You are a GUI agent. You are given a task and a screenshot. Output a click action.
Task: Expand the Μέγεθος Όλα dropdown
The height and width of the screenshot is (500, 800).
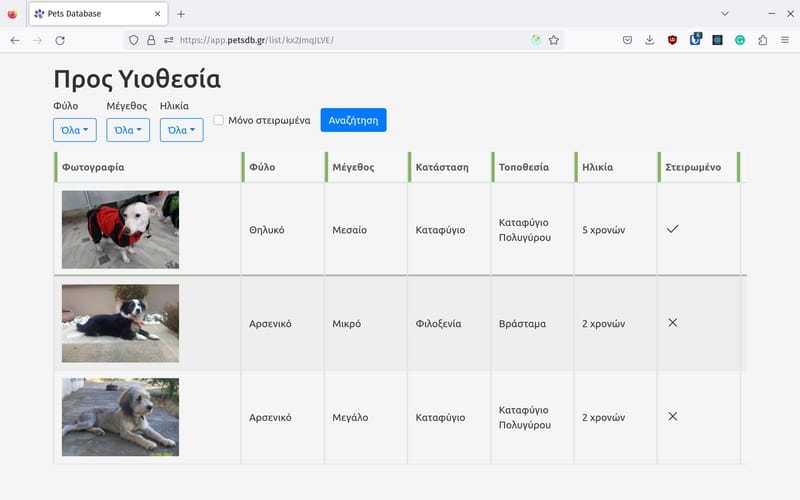(x=128, y=130)
